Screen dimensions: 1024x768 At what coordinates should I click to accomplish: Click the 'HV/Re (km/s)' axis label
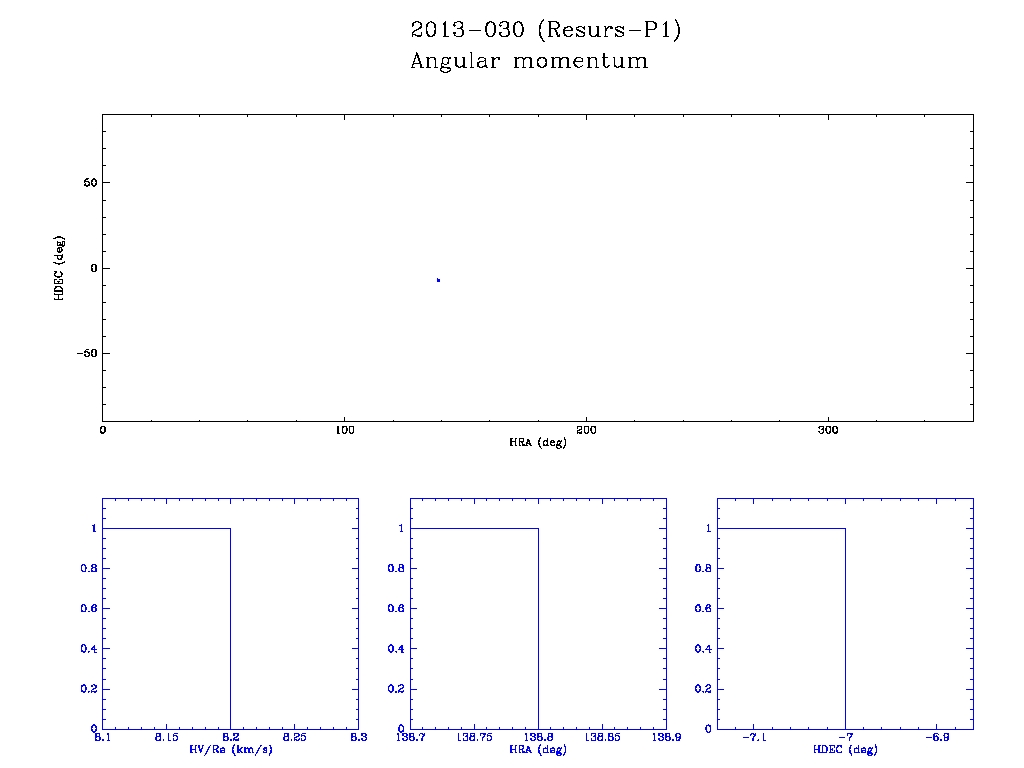point(230,749)
